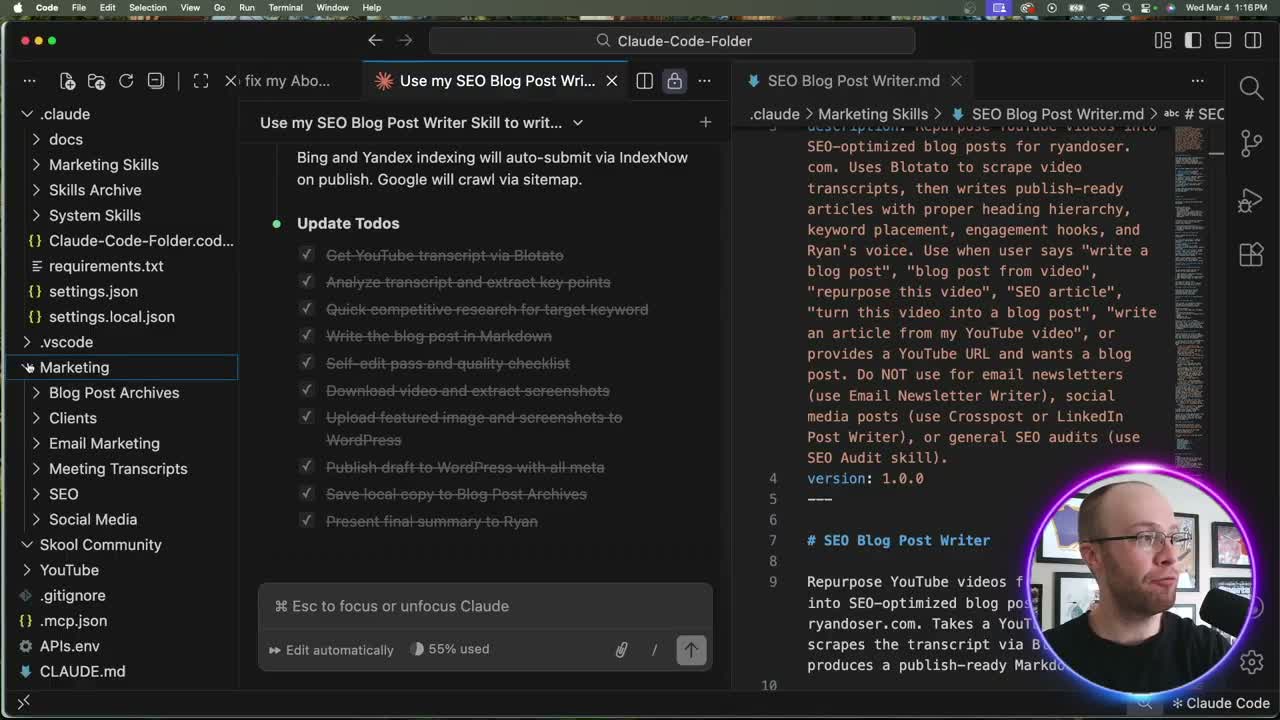Click Marketing Skills in breadcrumb

[x=873, y=114]
